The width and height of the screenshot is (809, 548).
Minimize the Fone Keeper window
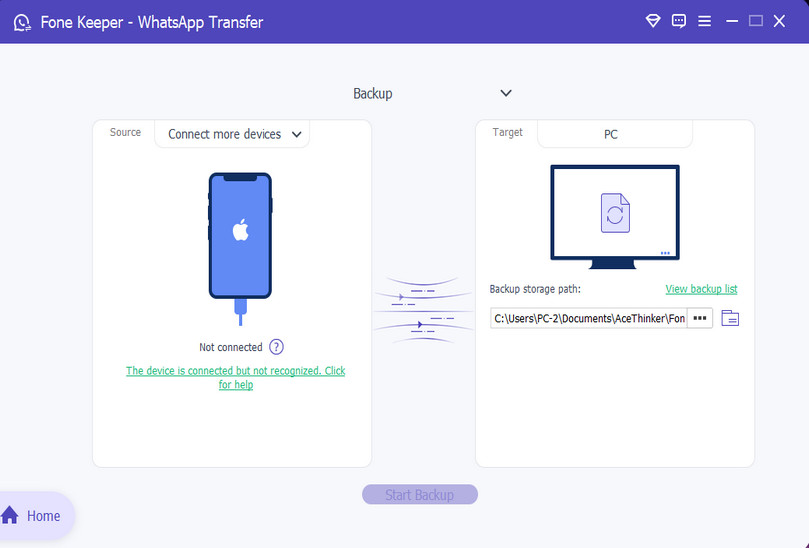click(x=732, y=21)
